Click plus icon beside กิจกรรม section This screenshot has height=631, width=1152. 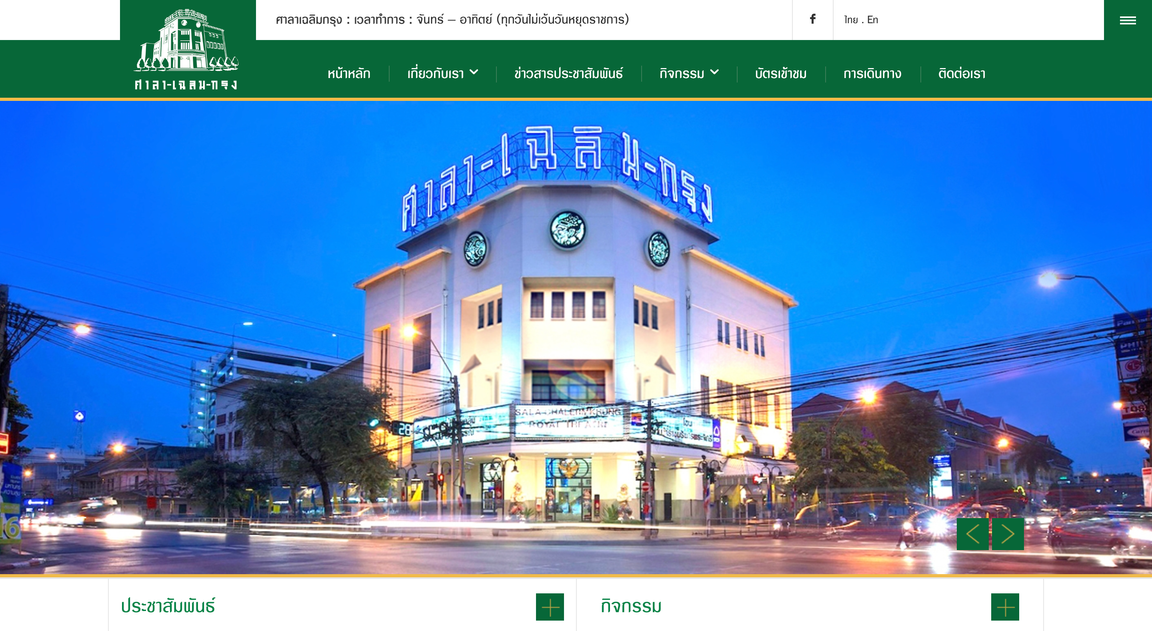point(1005,607)
